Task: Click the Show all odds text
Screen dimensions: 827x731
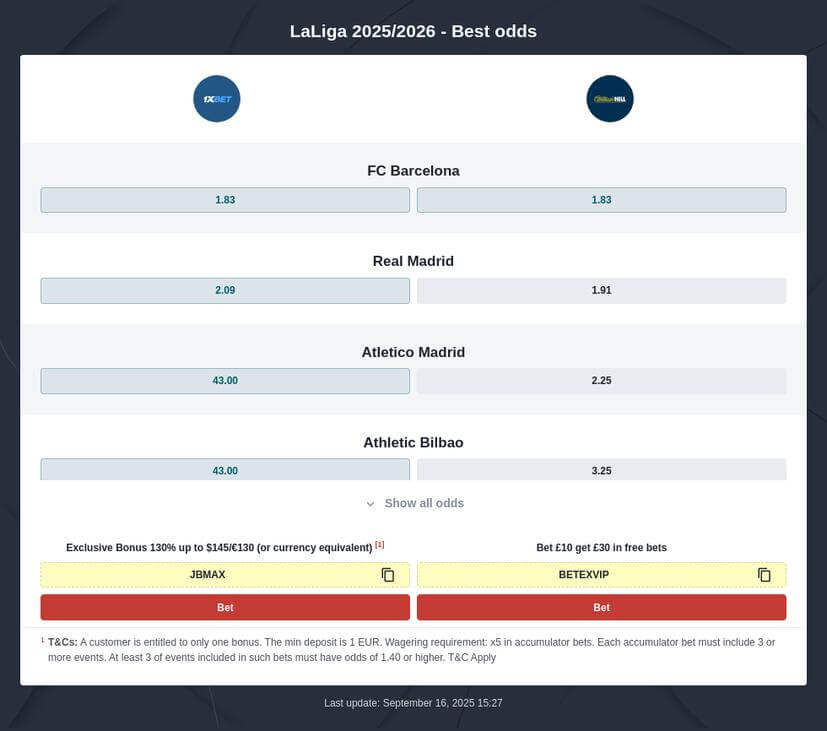Action: point(424,504)
